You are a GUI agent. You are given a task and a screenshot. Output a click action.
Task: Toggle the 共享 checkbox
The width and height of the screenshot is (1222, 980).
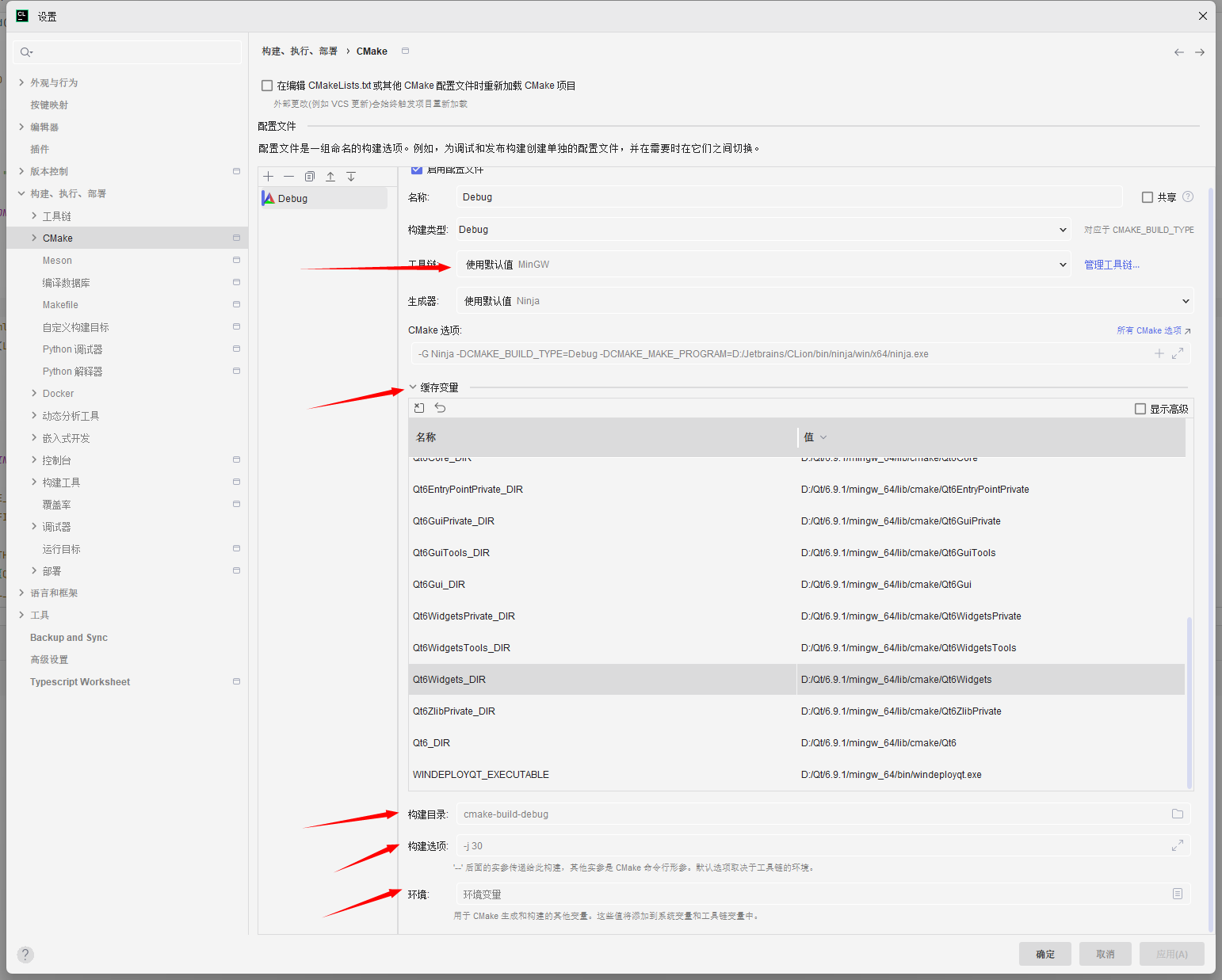click(1148, 197)
